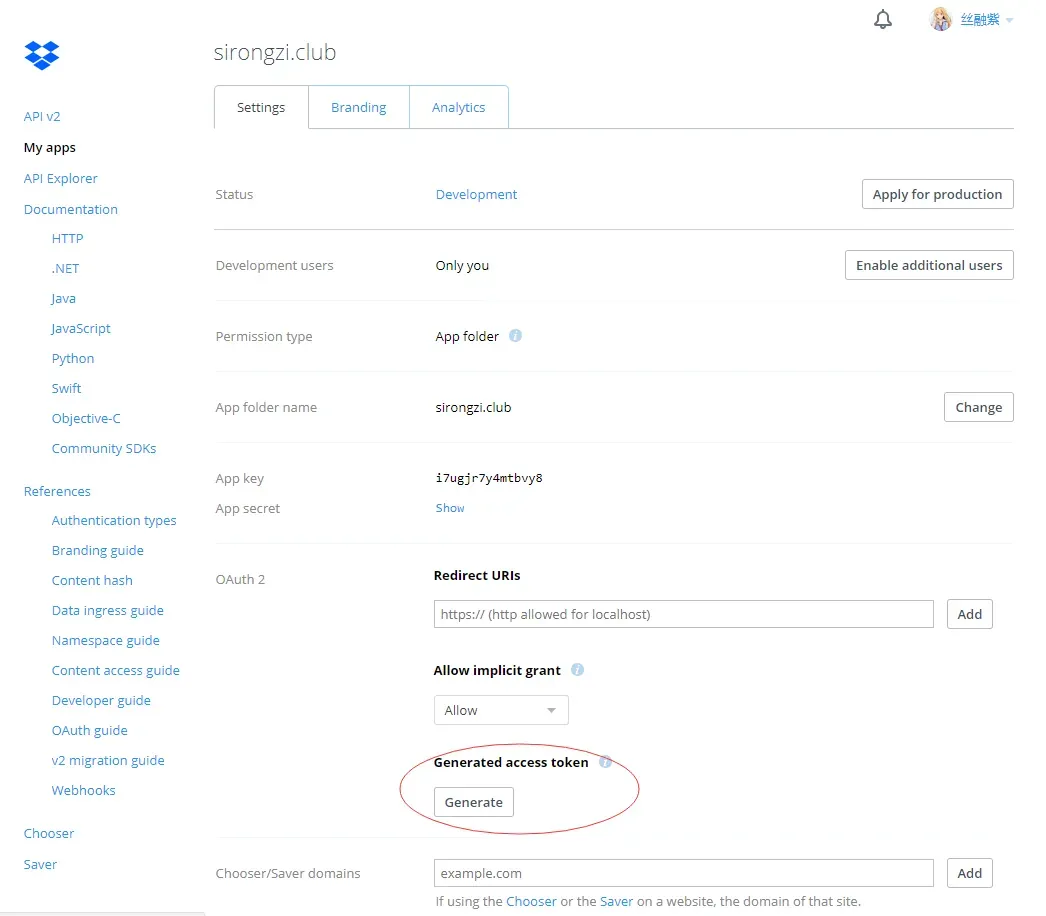Click info icon beside Generated access token

(605, 761)
